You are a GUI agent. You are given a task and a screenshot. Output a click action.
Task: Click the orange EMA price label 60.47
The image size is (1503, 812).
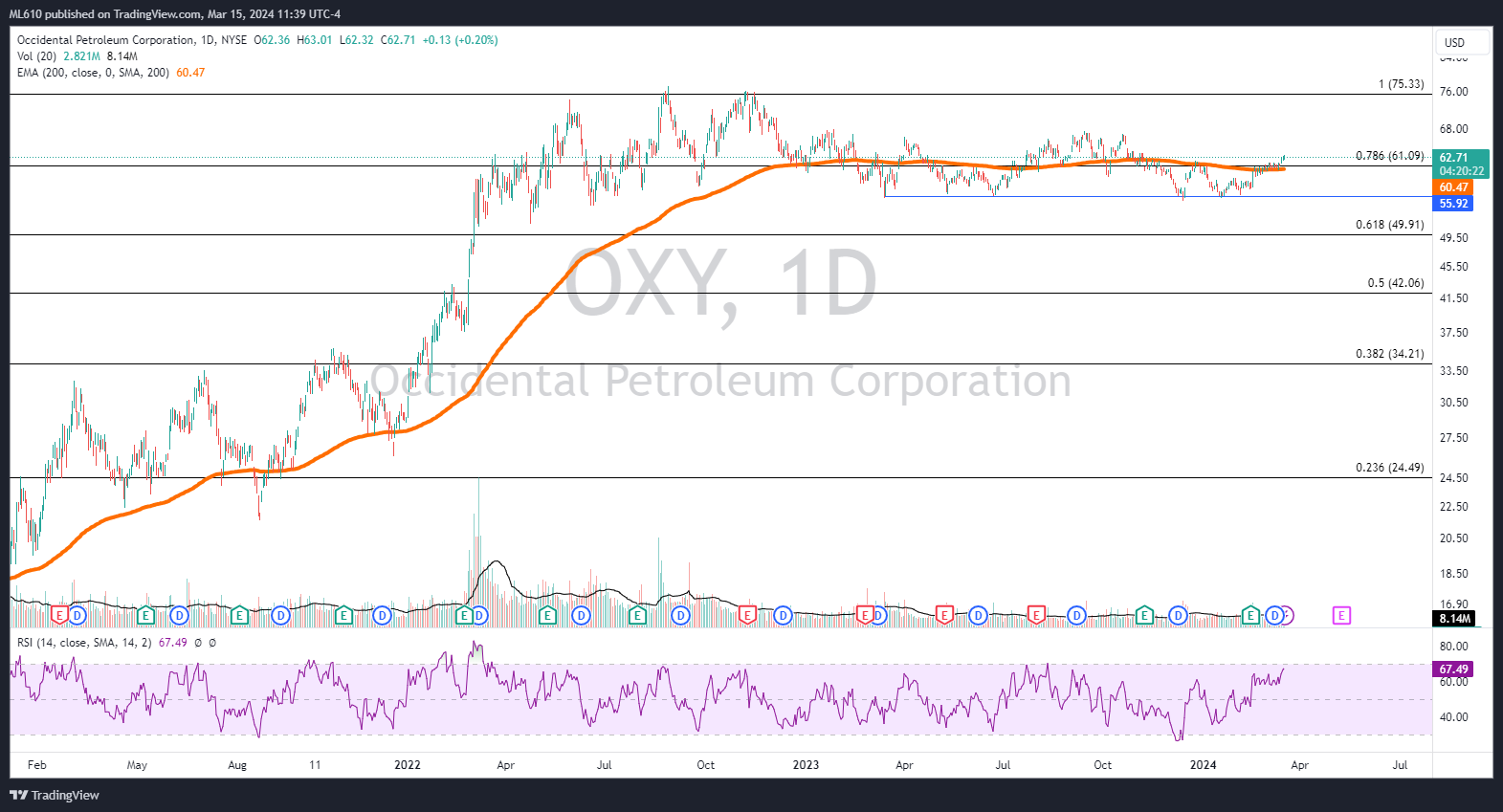point(1453,187)
